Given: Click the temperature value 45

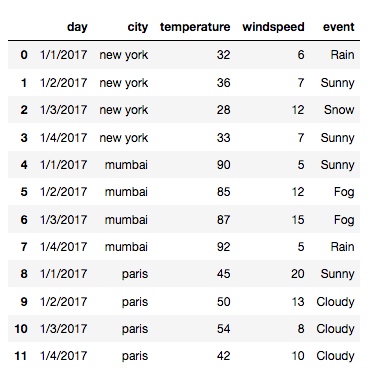Looking at the screenshot, I should tap(223, 274).
